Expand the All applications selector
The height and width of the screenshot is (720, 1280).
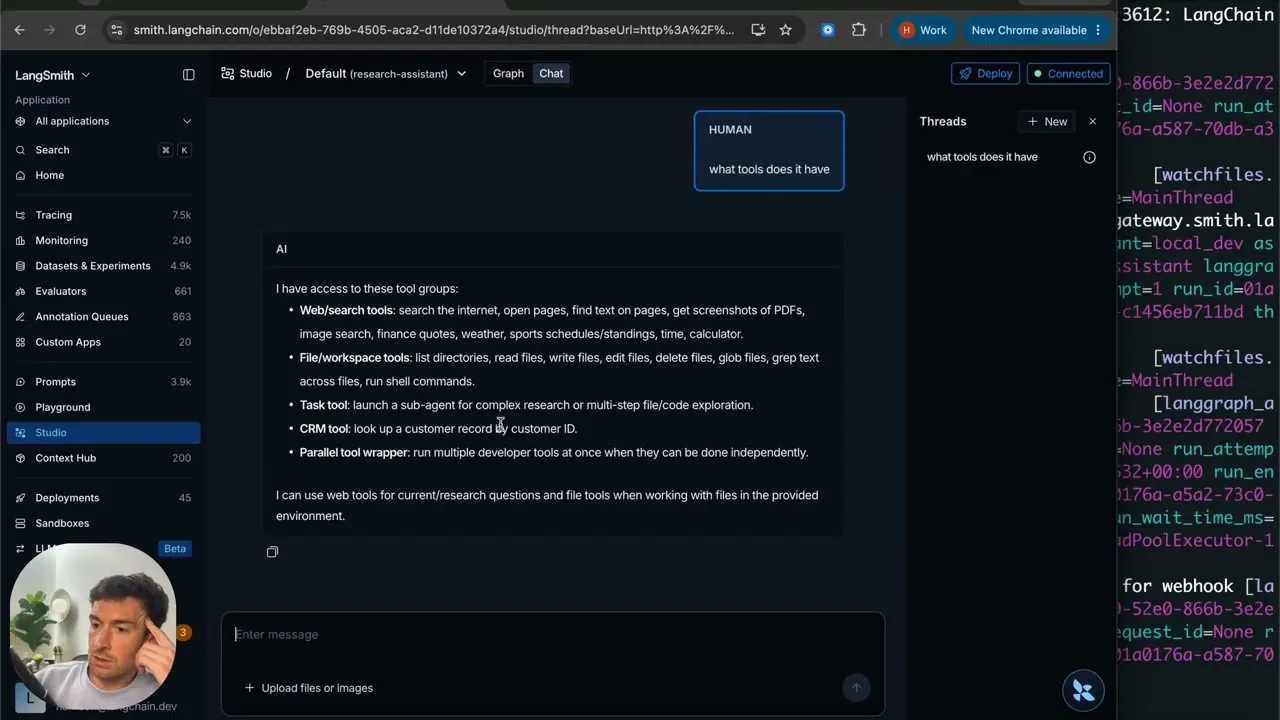pos(103,121)
